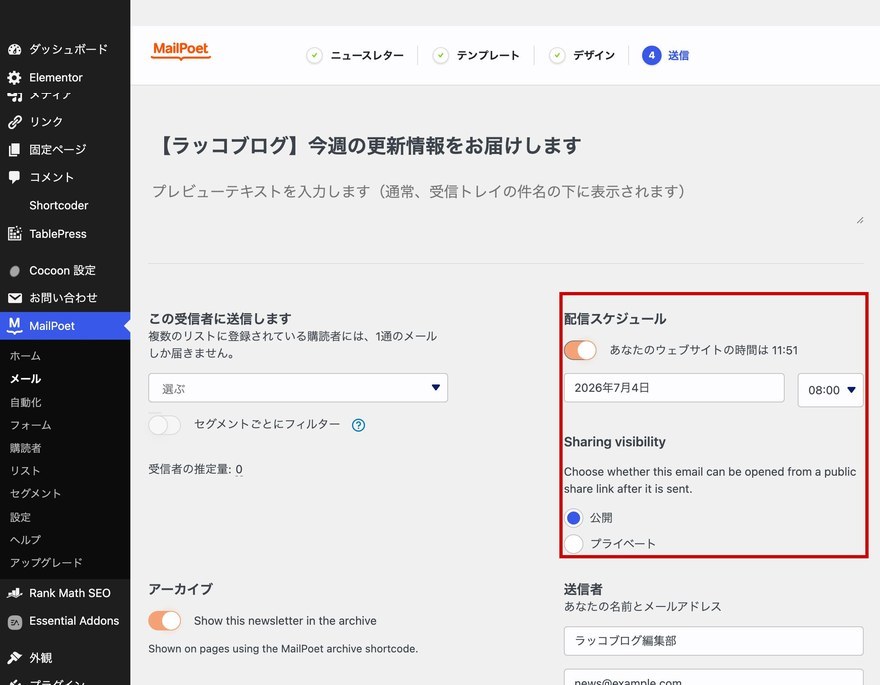
Task: Click the リンク chain icon
Action: point(15,122)
